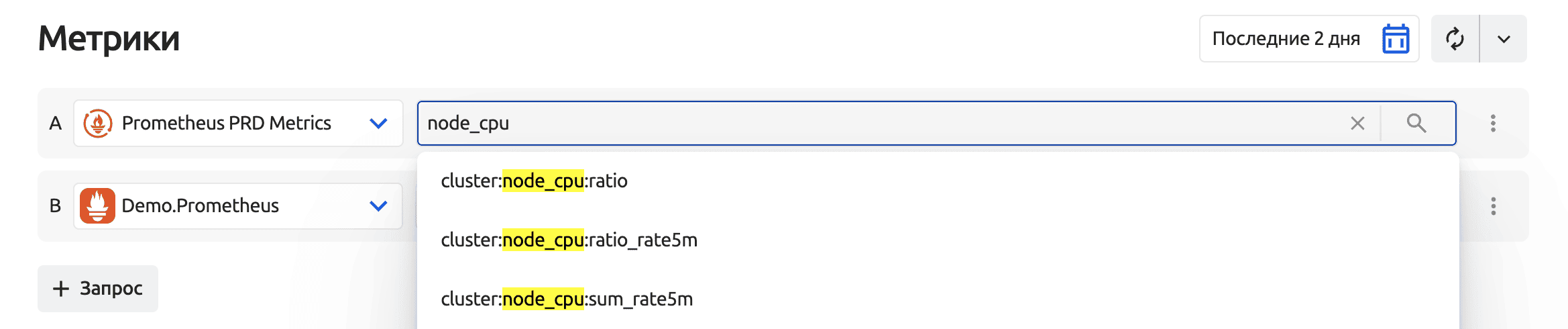Choose cluster:node_cpu:ratio_rate5m from suggestions
Image resolution: width=1568 pixels, height=329 pixels.
point(569,240)
